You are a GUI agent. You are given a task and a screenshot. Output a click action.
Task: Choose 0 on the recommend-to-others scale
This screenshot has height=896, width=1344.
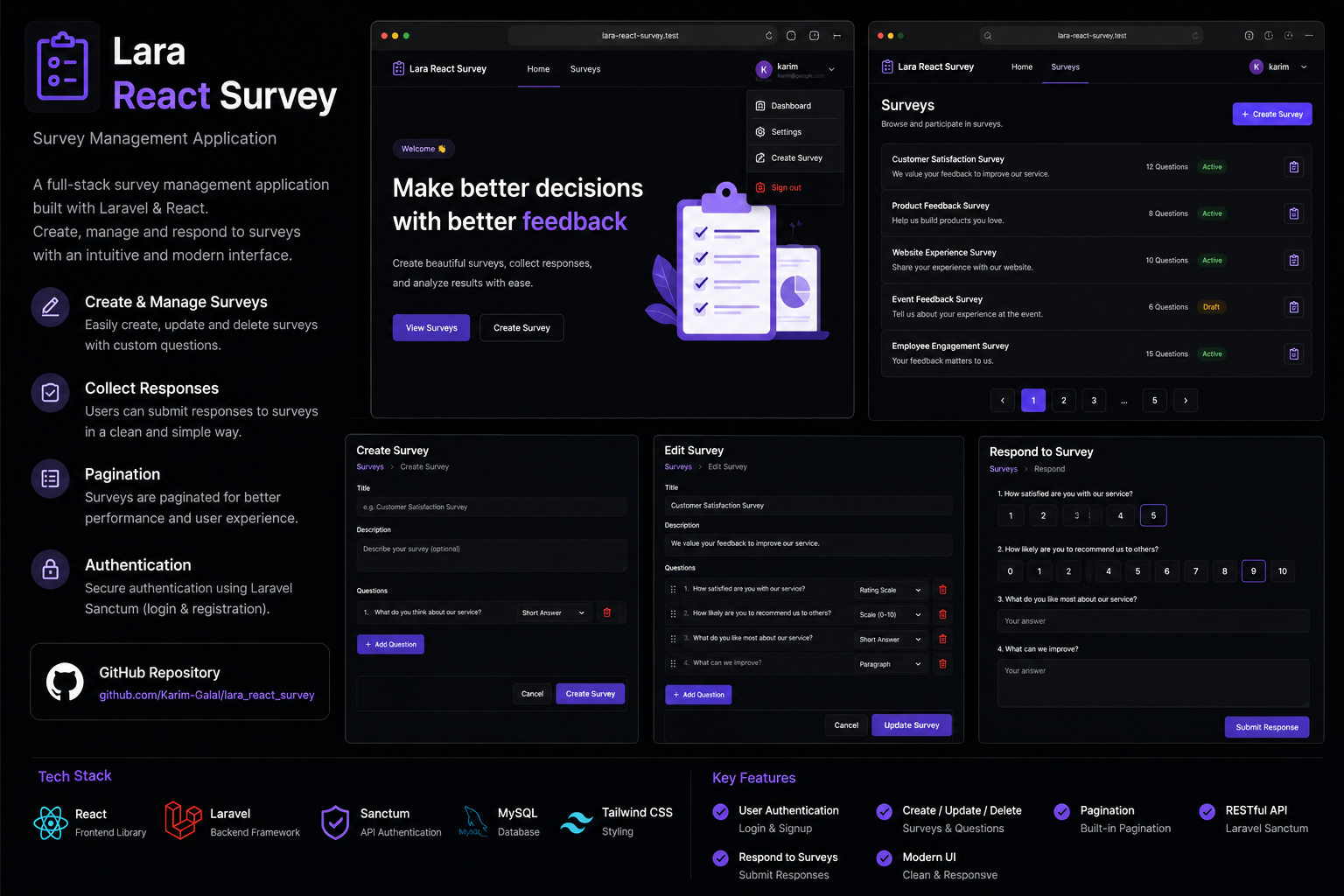(1011, 571)
